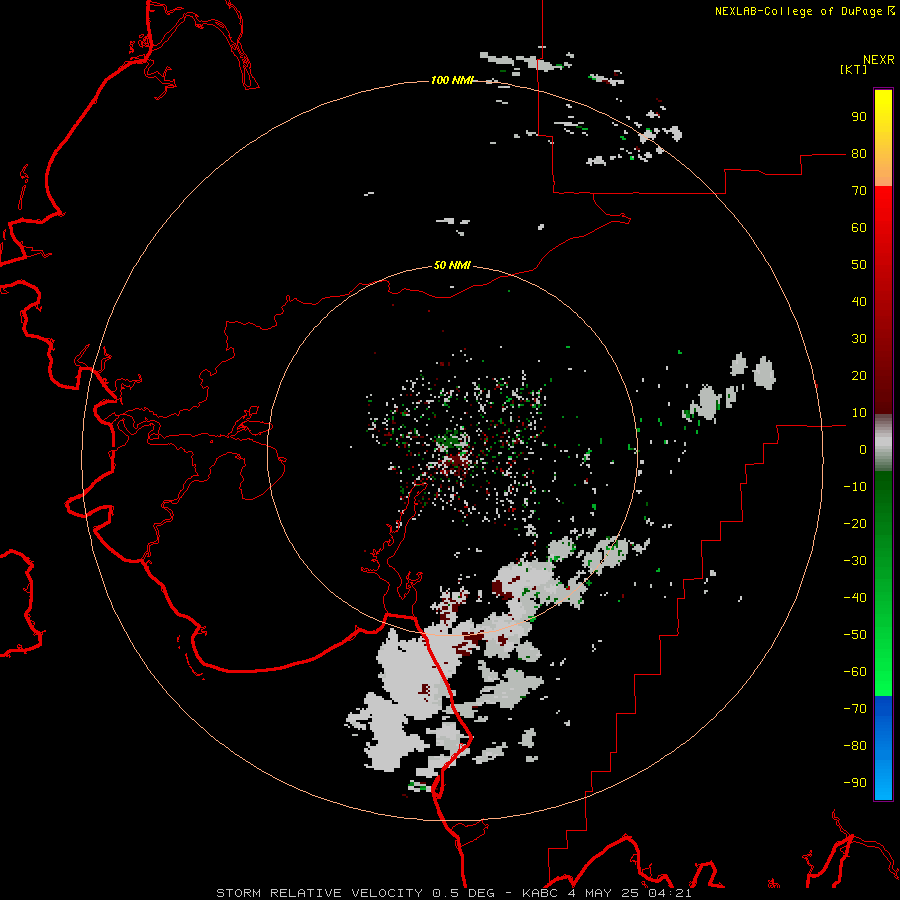The width and height of the screenshot is (900, 900).
Task: Click the -70 value on the velocity scale
Action: (855, 709)
